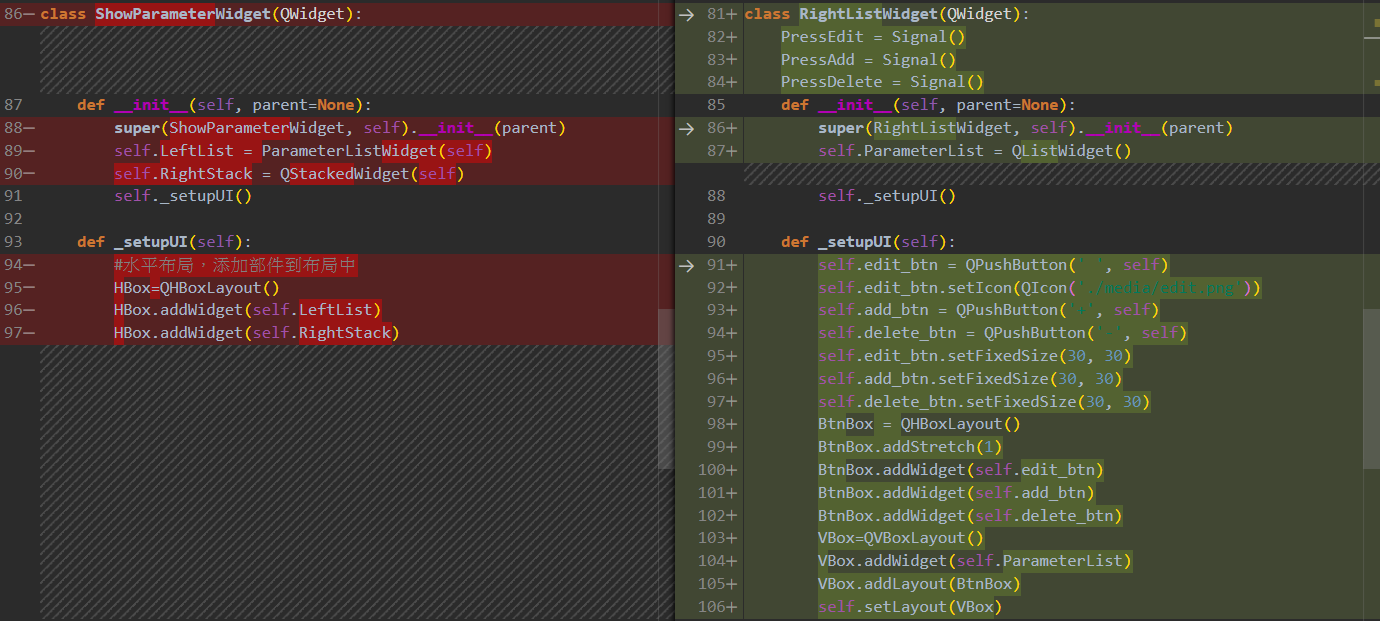Viewport: 1380px width, 621px height.
Task: Click the 'class RightListWidget(QWidget):' added line
Action: pyautogui.click(x=887, y=14)
